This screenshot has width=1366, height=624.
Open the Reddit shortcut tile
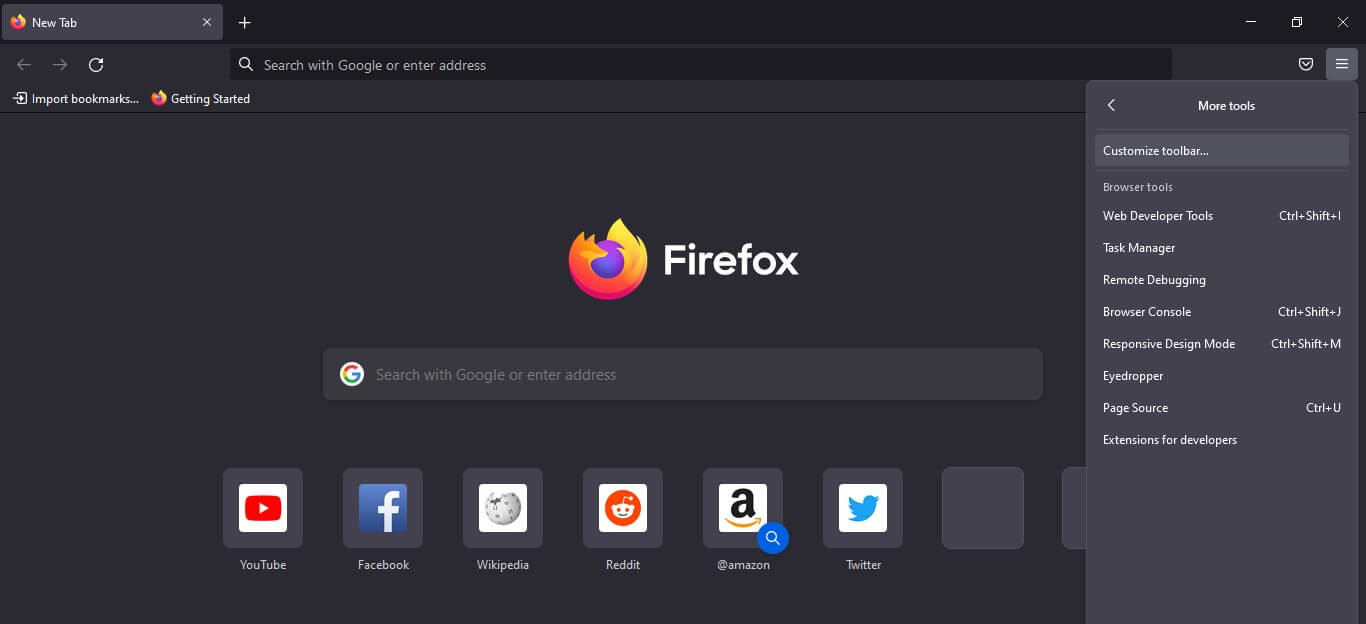tap(623, 508)
